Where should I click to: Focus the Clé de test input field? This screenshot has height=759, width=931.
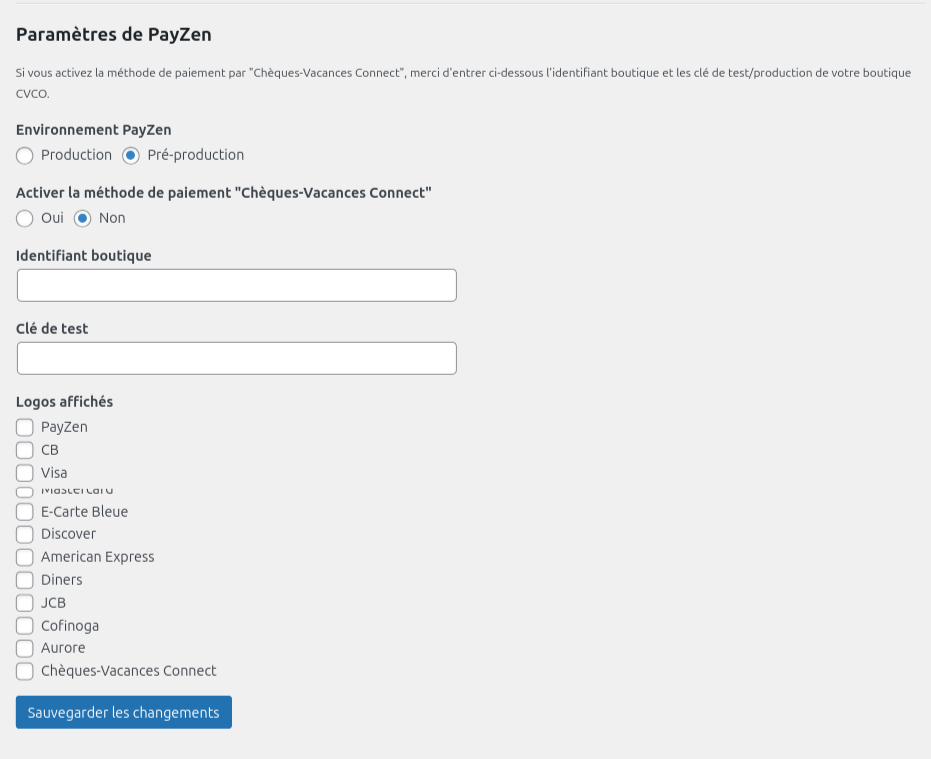coord(236,358)
